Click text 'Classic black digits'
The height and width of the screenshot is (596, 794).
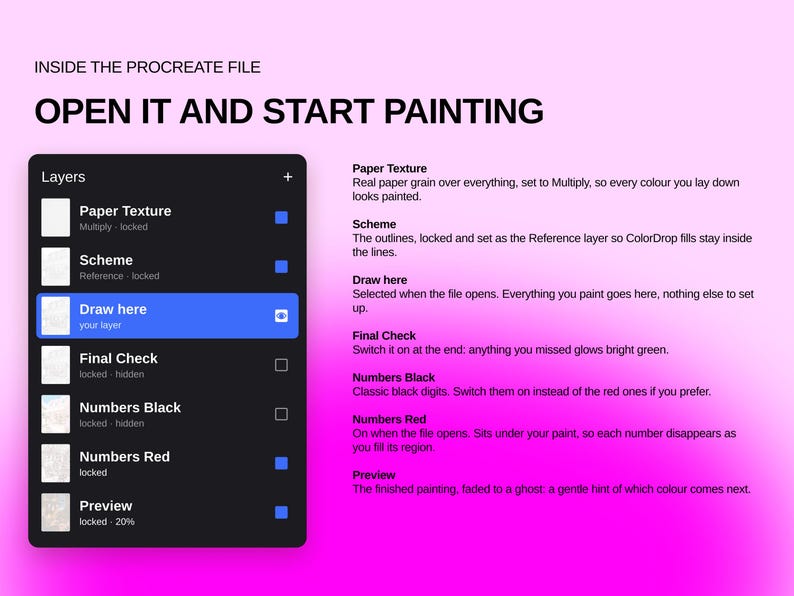point(400,392)
